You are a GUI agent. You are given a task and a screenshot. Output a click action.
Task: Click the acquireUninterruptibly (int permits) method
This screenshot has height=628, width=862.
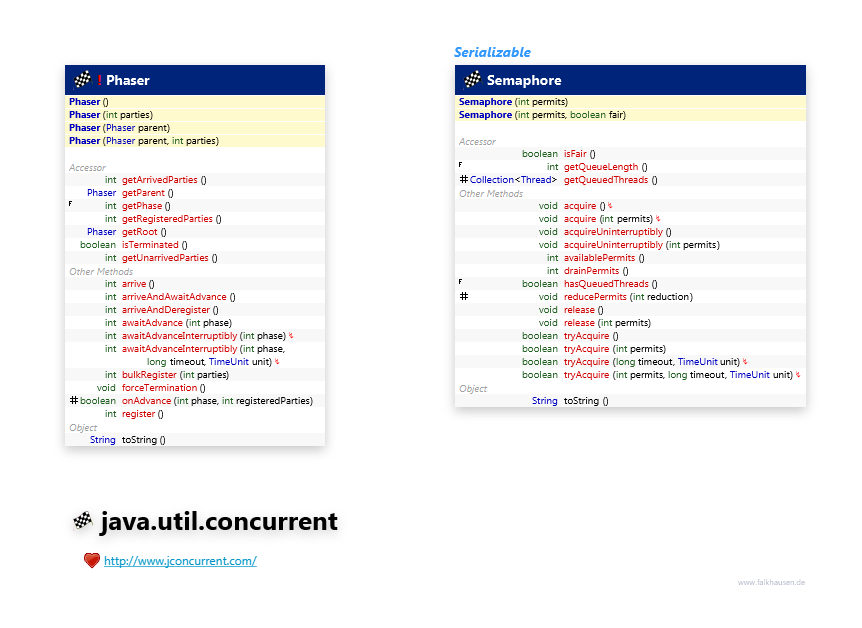612,245
